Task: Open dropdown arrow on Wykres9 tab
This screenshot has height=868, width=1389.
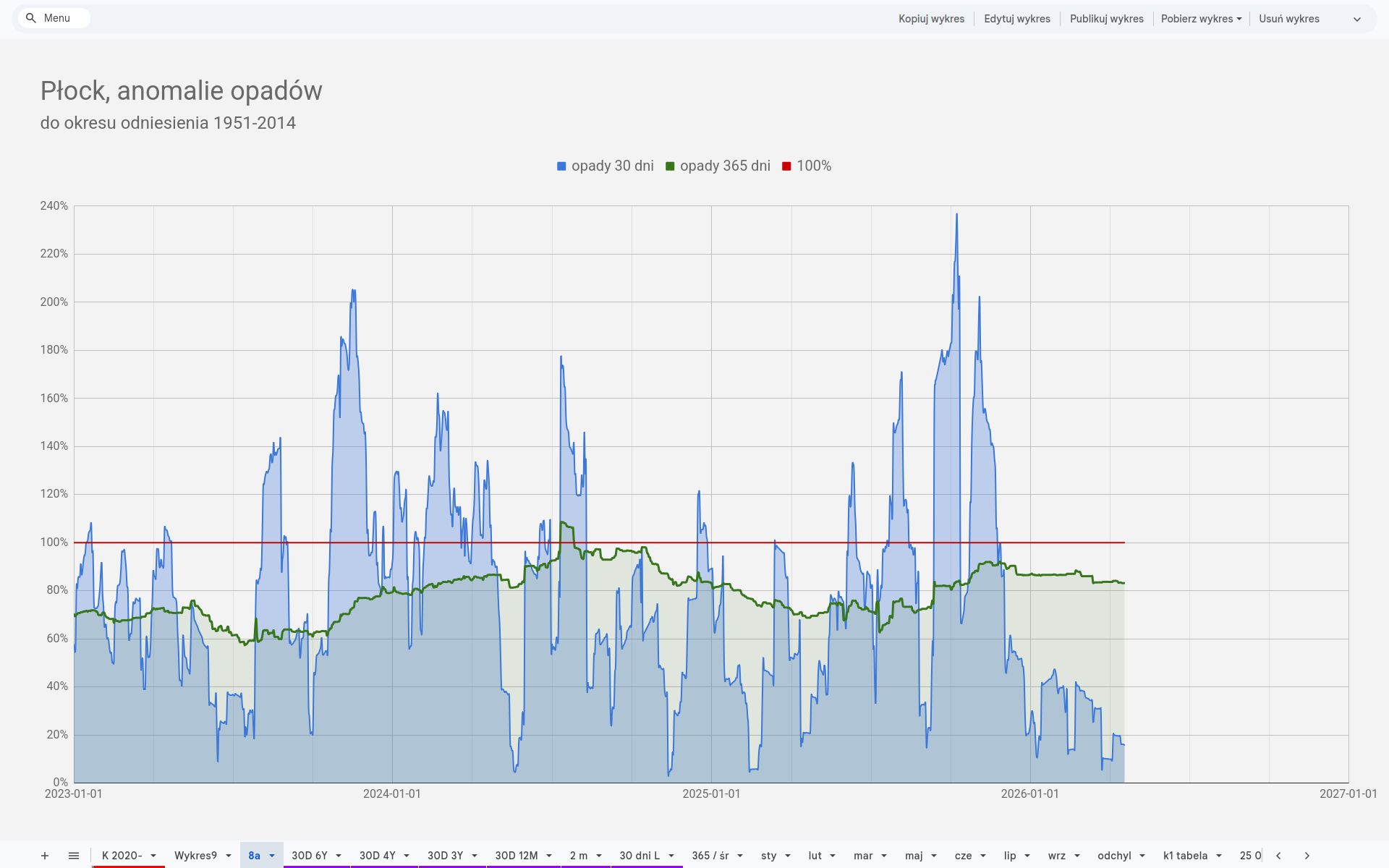Action: pos(229,856)
